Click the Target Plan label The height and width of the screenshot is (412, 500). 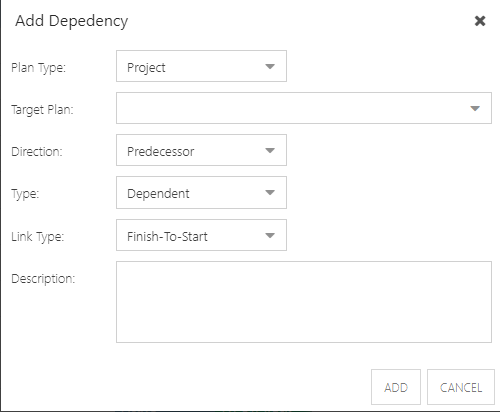(42, 110)
